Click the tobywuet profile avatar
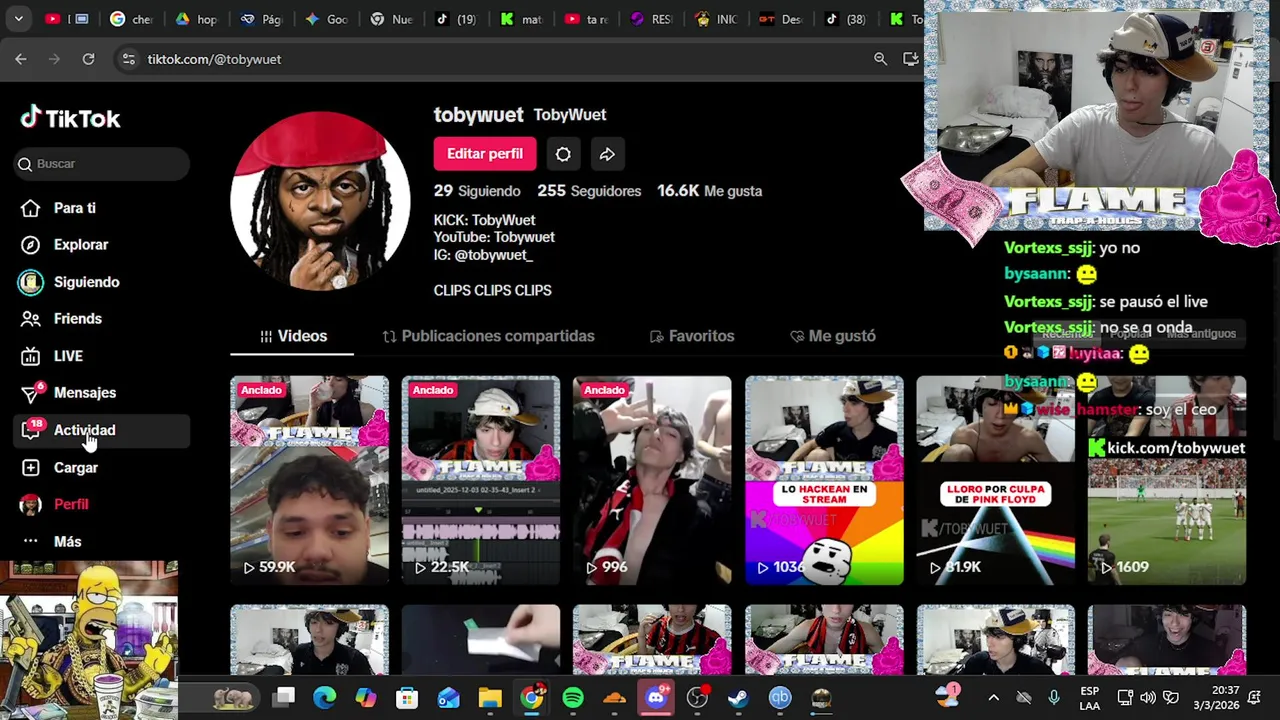Image resolution: width=1280 pixels, height=720 pixels. coord(320,201)
